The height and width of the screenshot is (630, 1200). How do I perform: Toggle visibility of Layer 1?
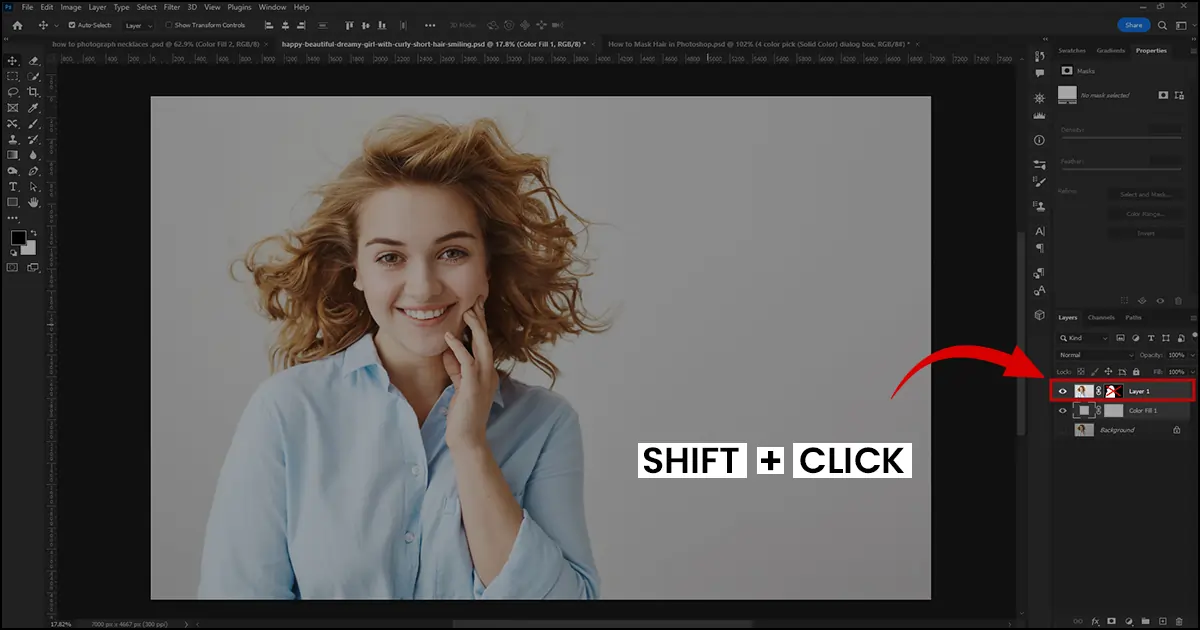[1064, 390]
